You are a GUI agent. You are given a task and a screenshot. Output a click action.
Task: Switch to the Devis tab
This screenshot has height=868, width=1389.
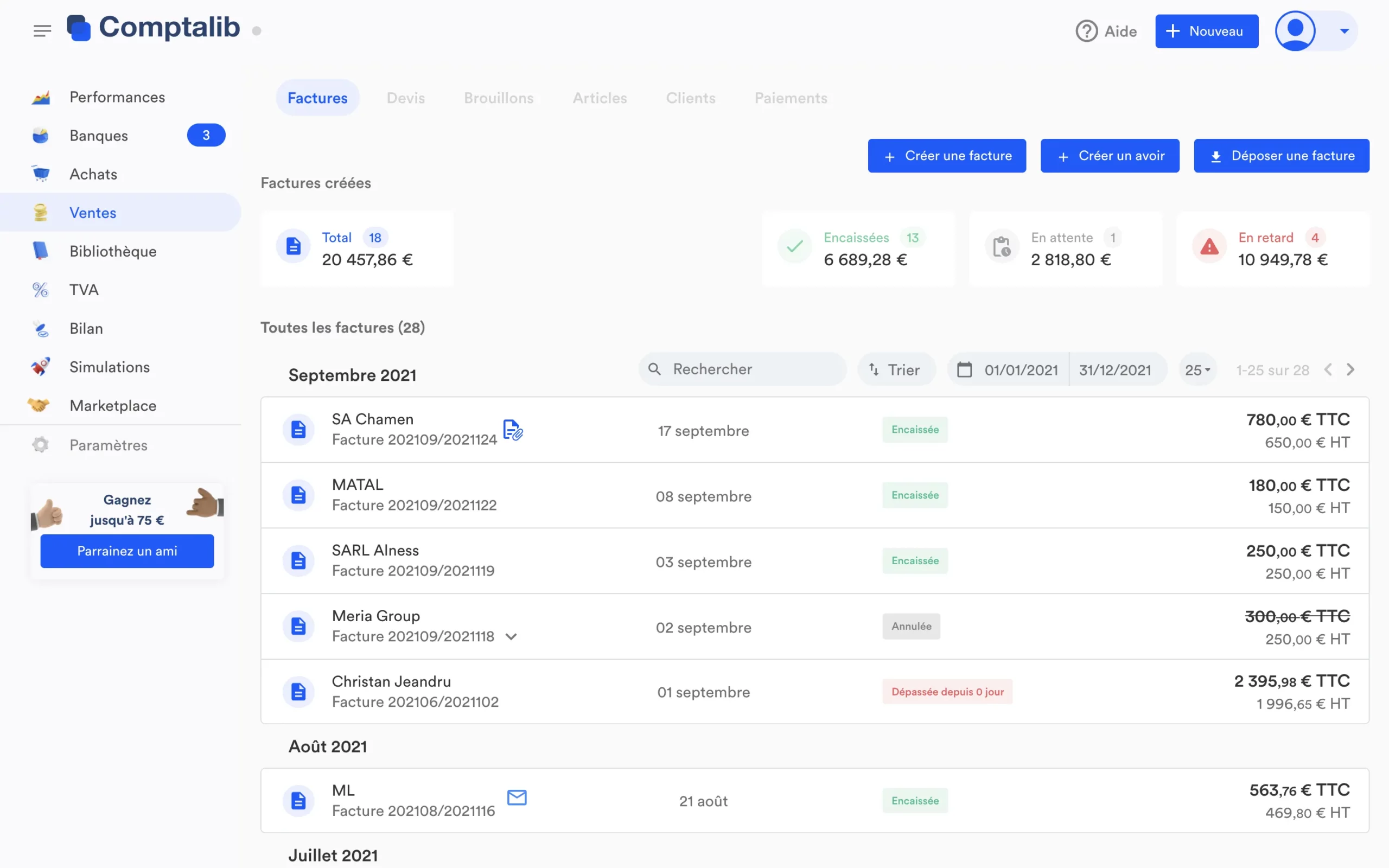pos(406,98)
